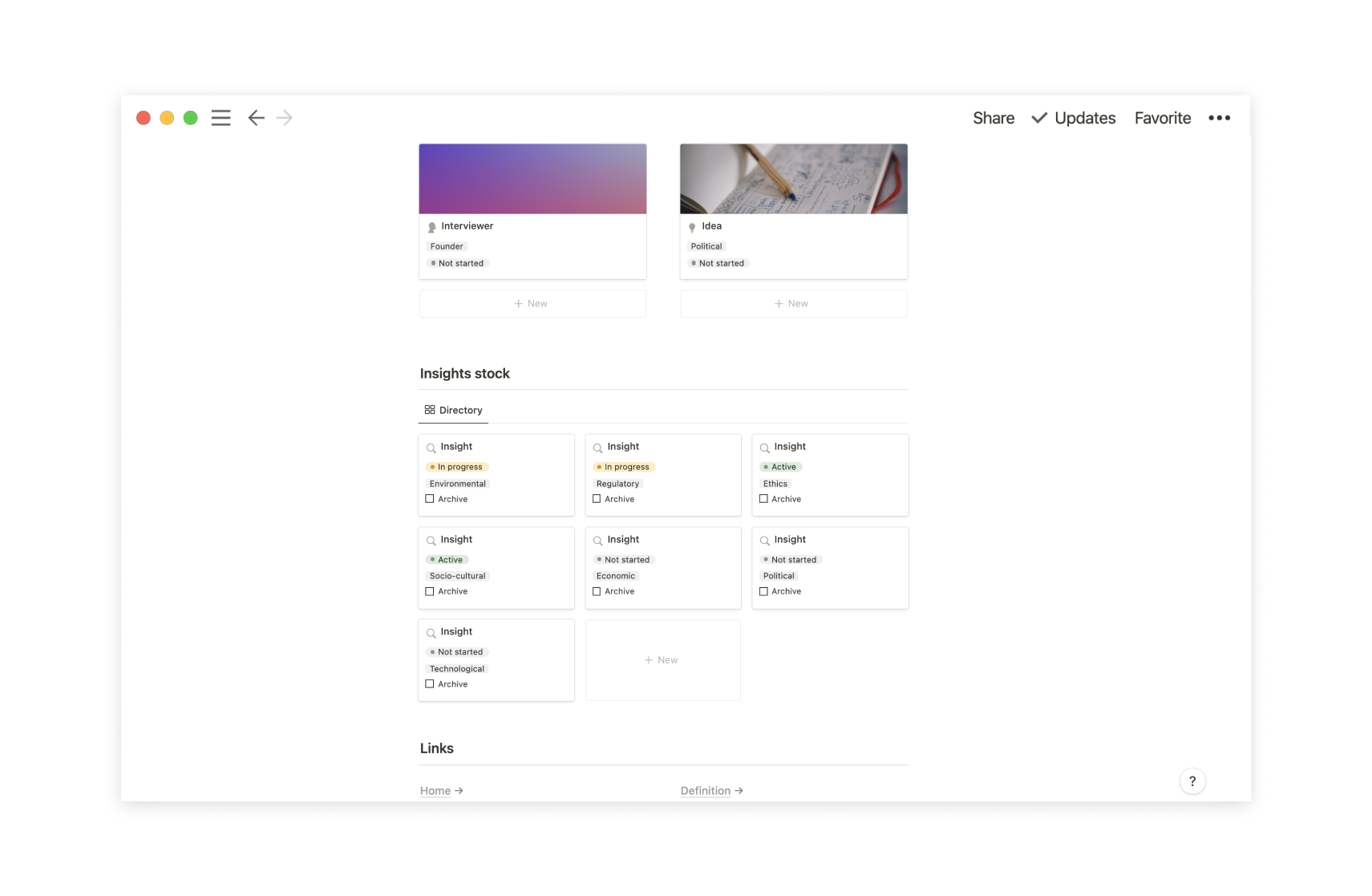Check Archive on the Technological insight
Viewport: 1372px width, 896px height.
pyautogui.click(x=430, y=684)
